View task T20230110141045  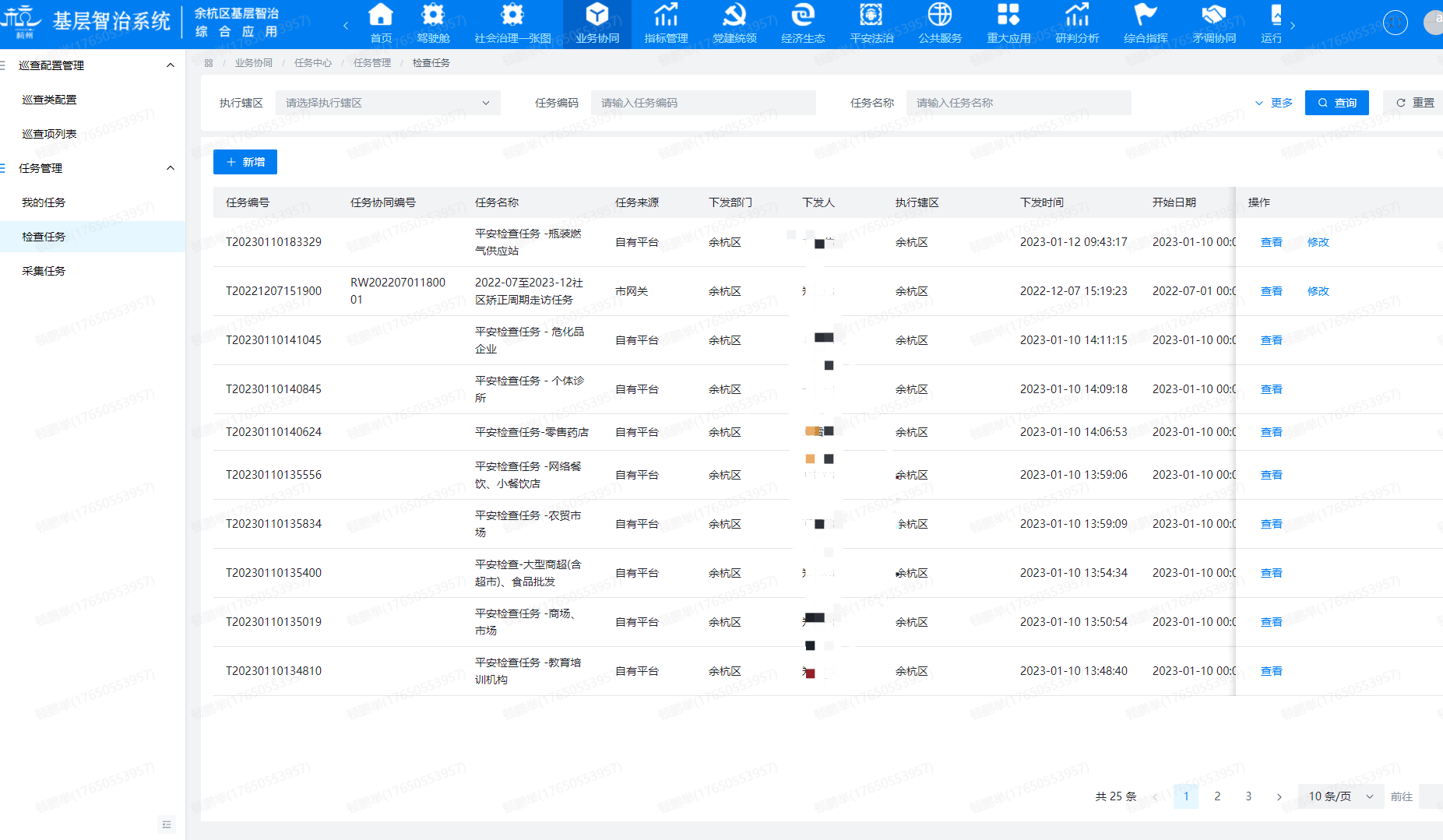coord(1271,340)
